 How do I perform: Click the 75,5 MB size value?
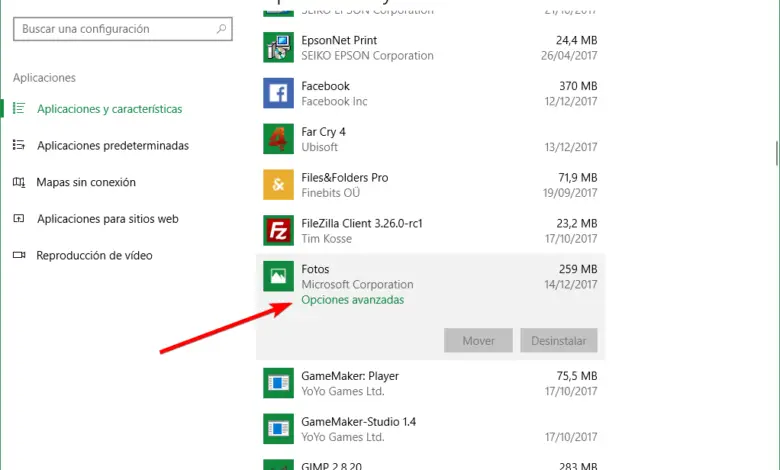point(577,376)
